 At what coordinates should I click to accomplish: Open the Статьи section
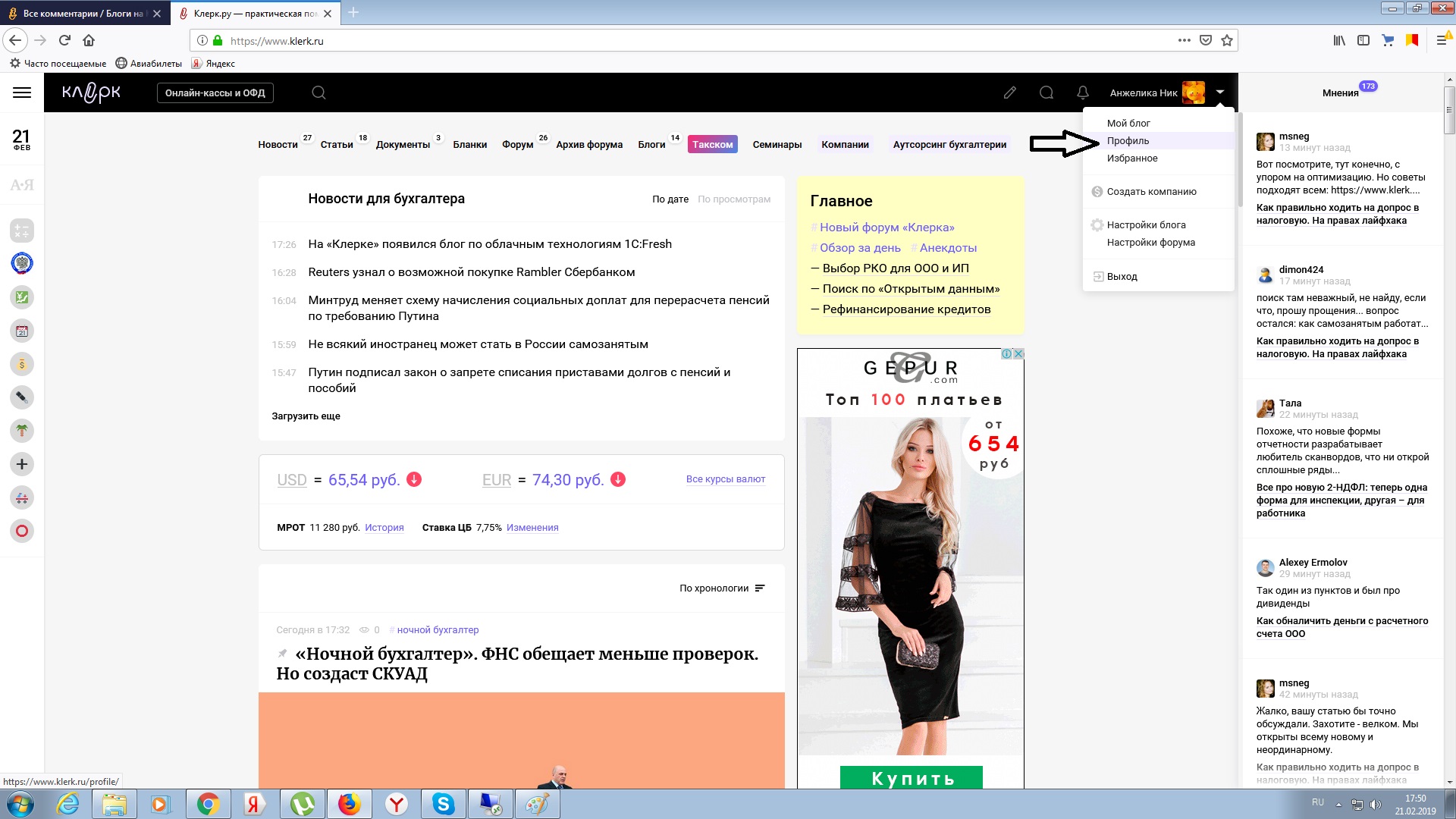(337, 144)
